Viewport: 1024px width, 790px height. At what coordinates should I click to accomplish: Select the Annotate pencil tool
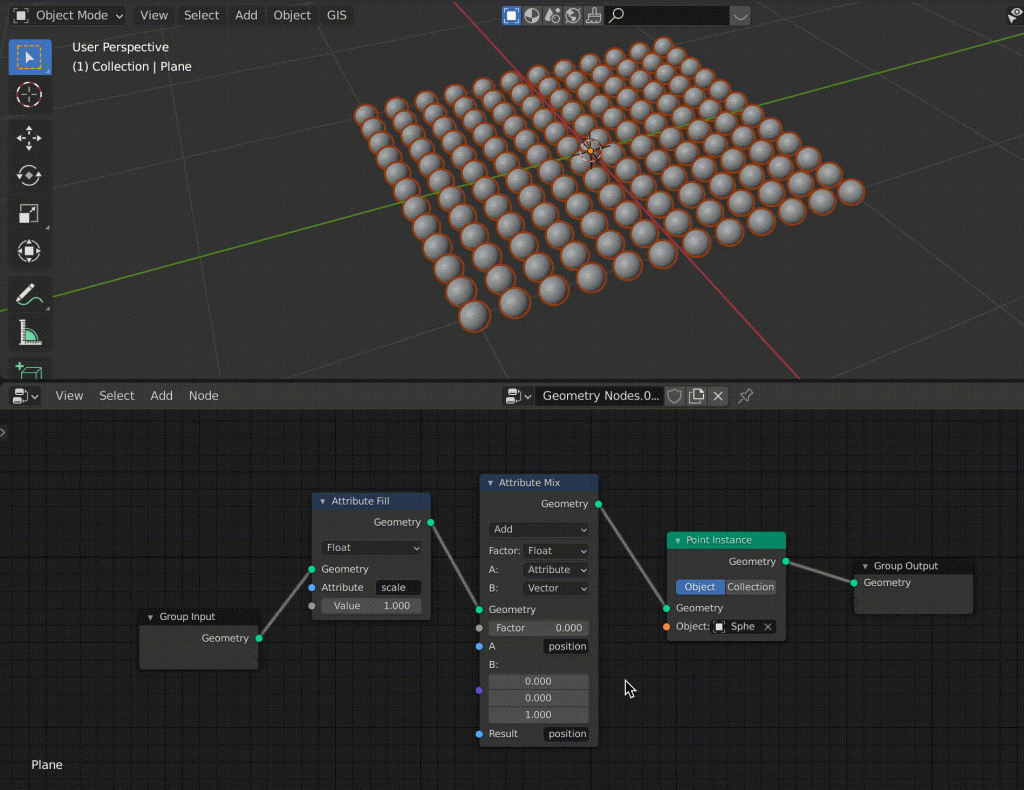tap(30, 294)
